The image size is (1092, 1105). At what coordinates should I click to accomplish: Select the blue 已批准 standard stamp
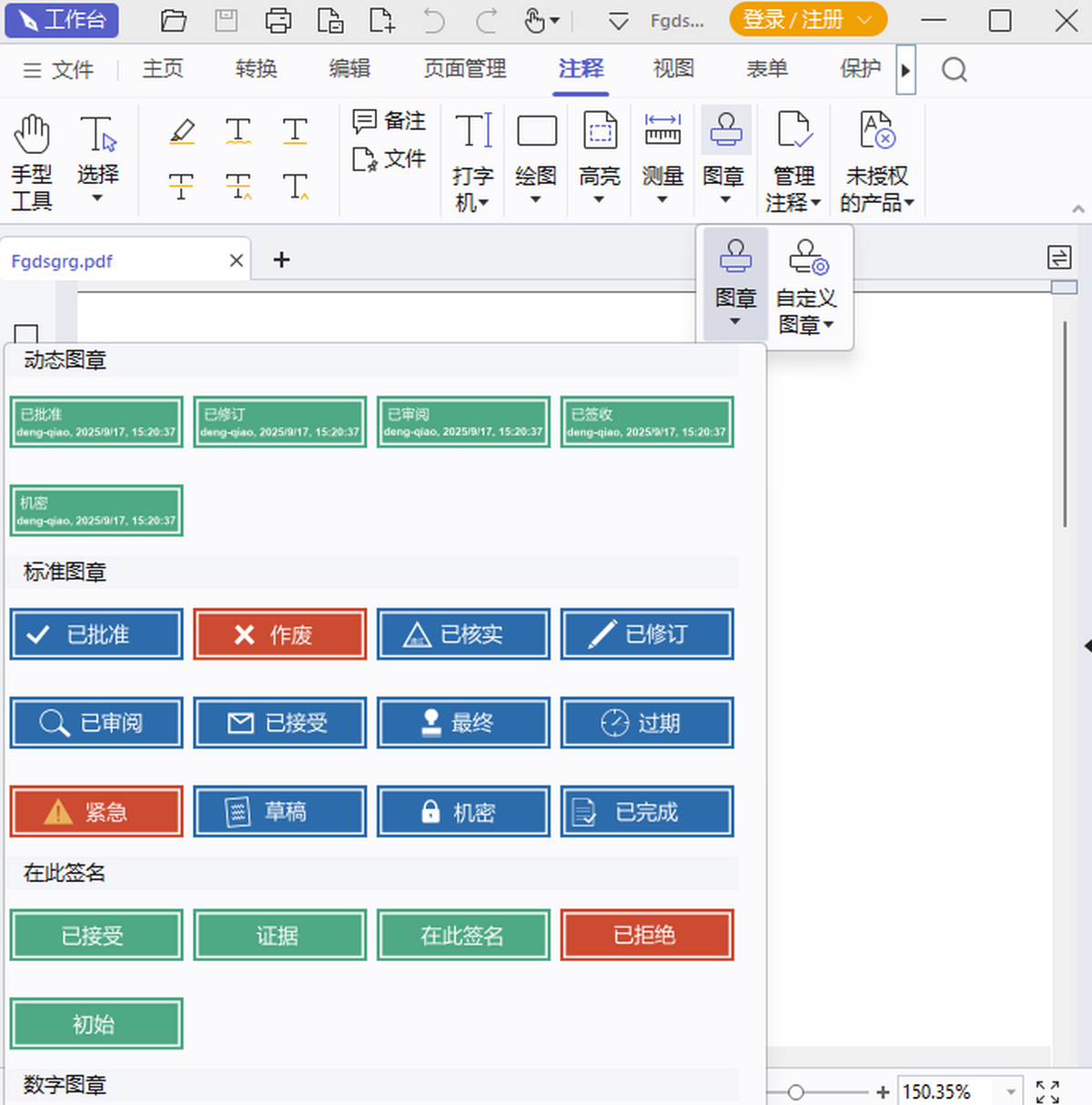pyautogui.click(x=96, y=634)
